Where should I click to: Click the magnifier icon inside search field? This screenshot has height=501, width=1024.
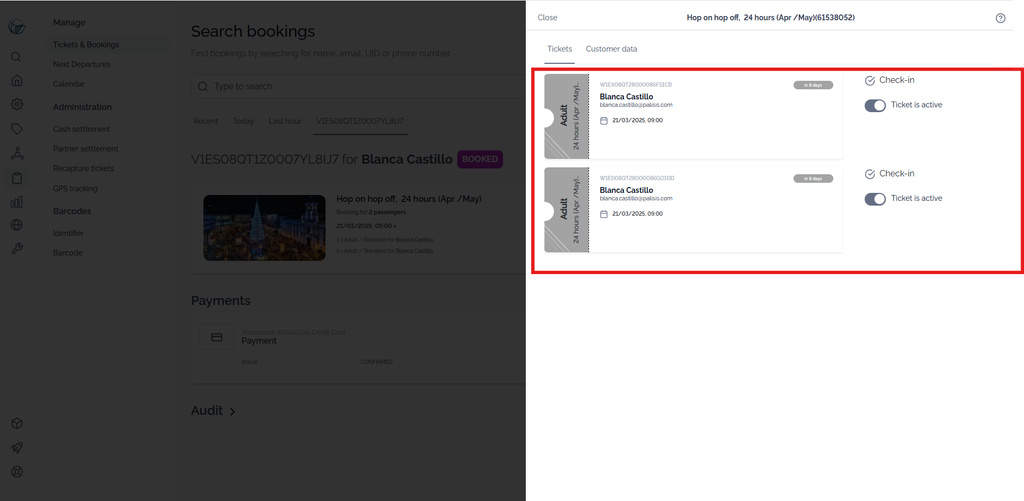pos(203,86)
